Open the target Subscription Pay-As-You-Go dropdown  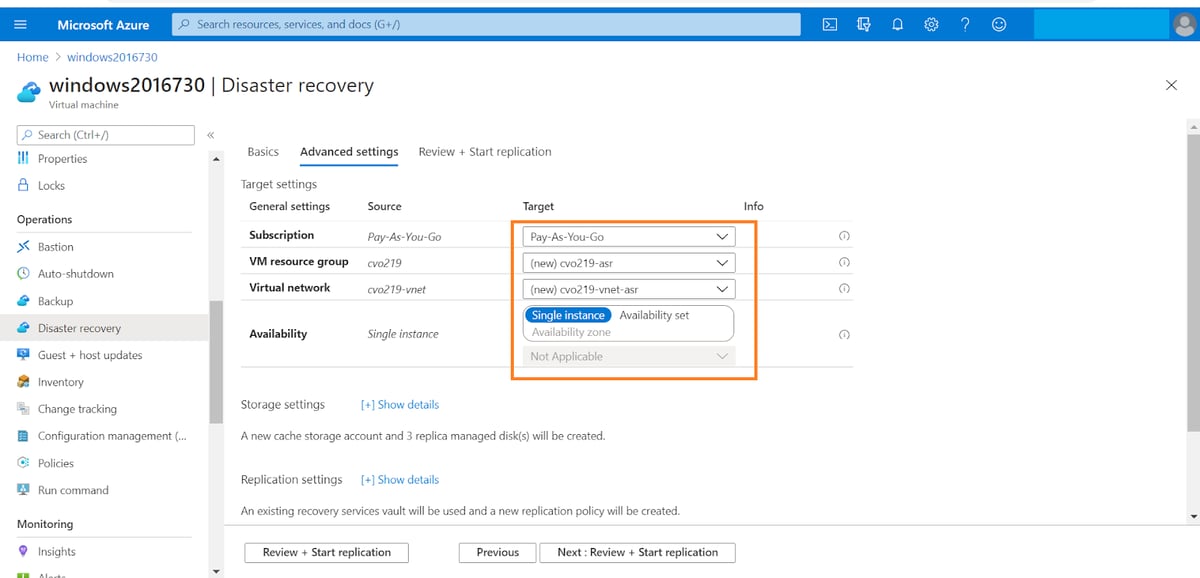tap(627, 236)
